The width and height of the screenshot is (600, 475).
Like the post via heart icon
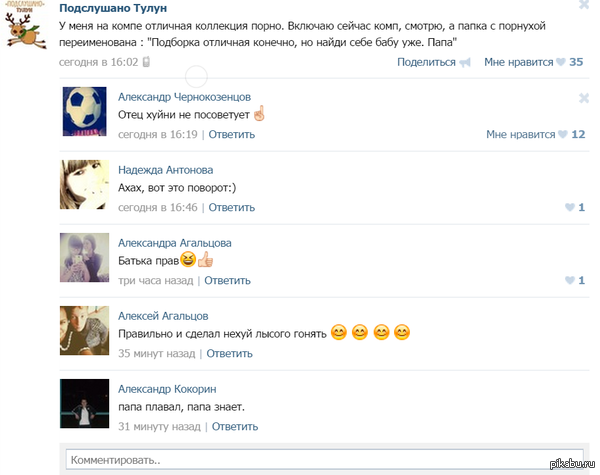point(561,62)
